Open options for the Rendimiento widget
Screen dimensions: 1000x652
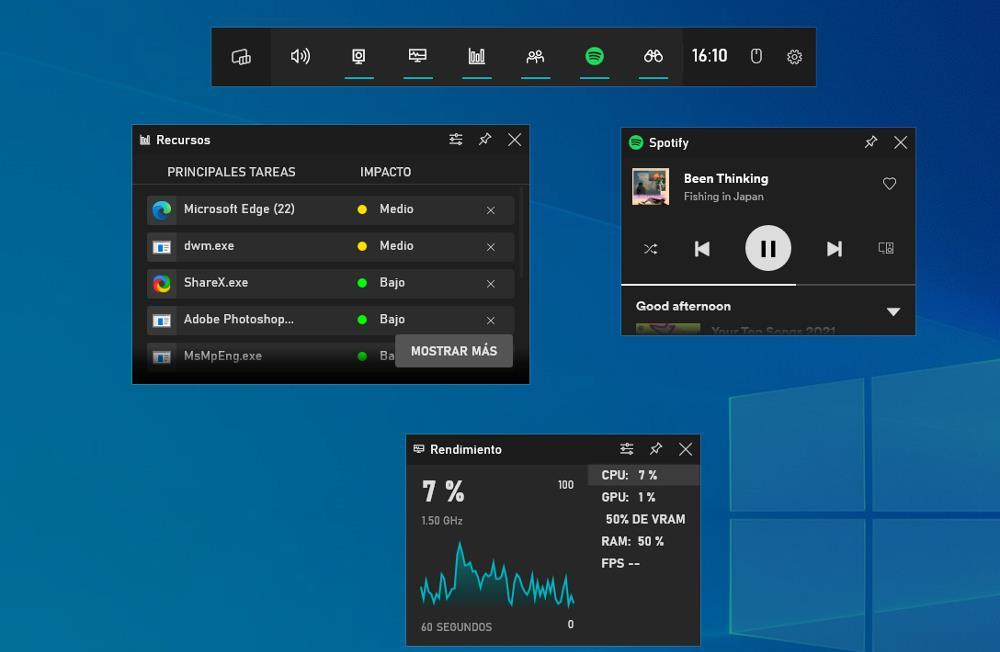point(627,449)
